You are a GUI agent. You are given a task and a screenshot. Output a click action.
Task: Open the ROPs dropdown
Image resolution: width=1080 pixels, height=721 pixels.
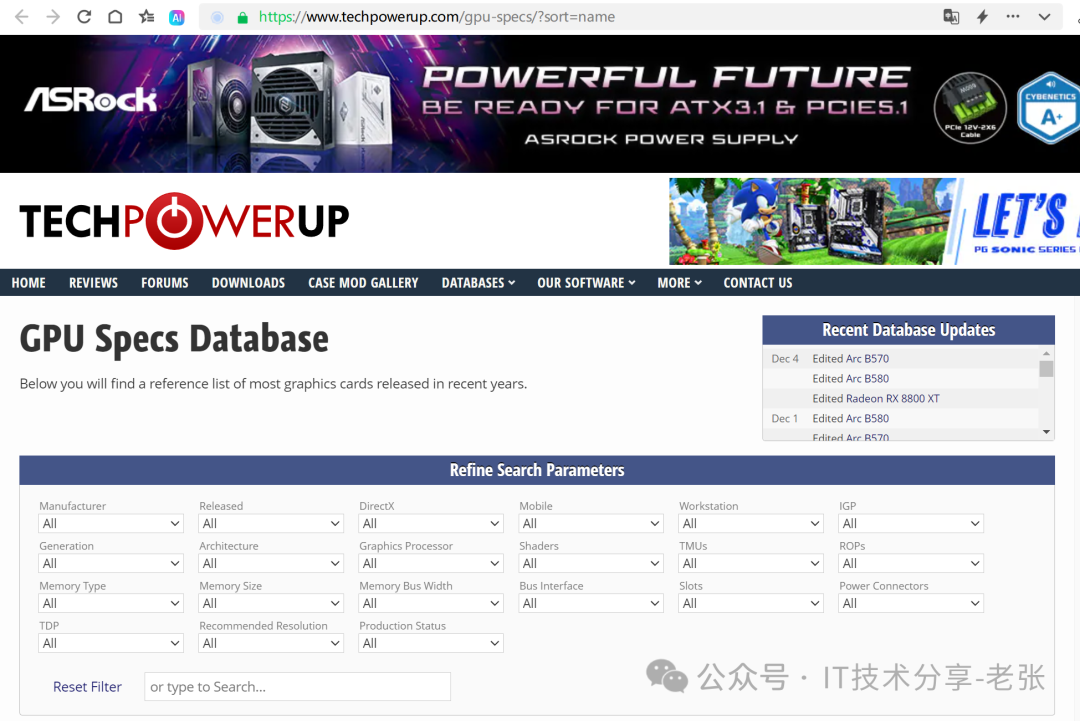[x=911, y=563]
